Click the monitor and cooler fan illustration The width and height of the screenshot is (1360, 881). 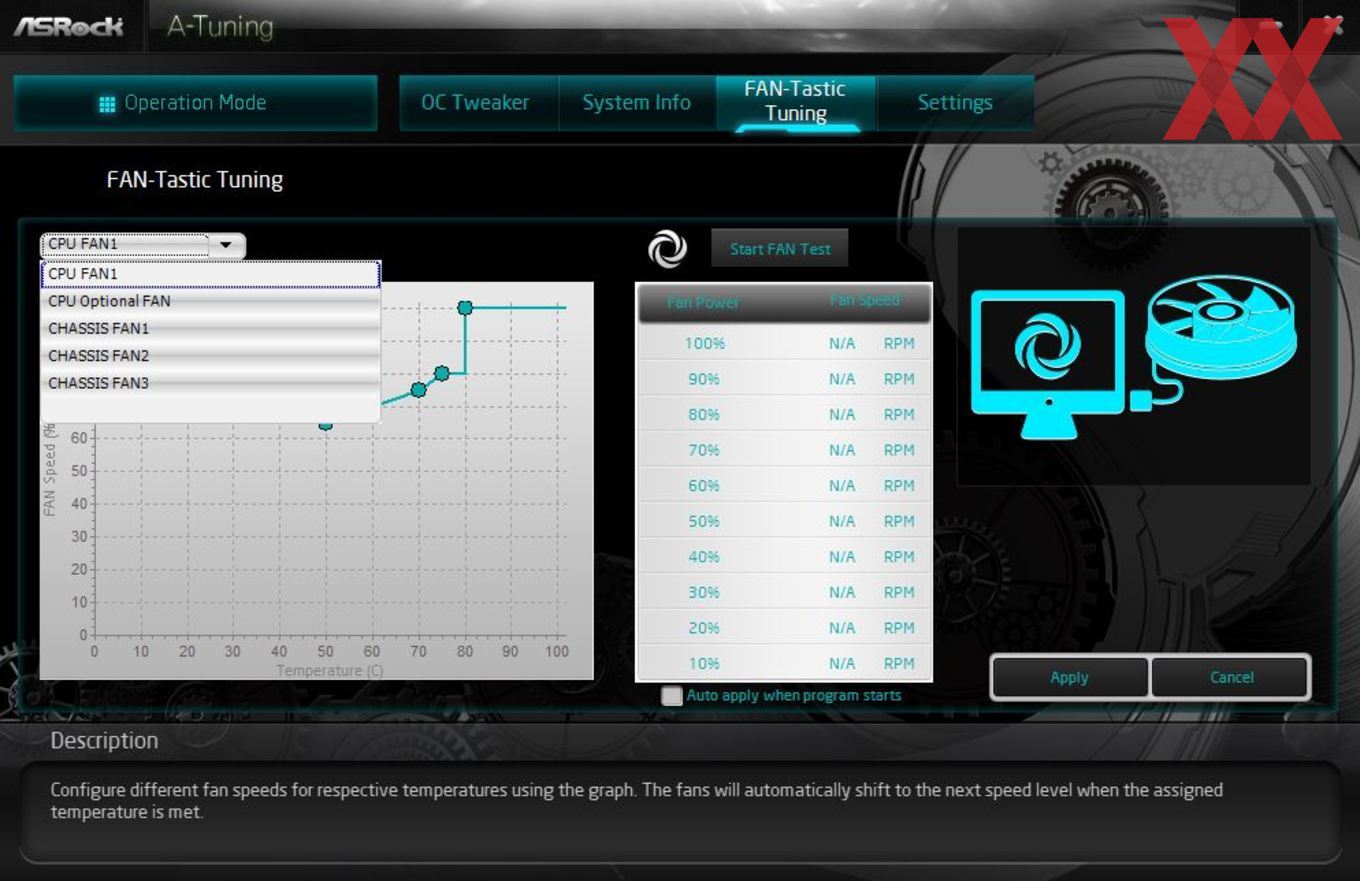[1134, 358]
